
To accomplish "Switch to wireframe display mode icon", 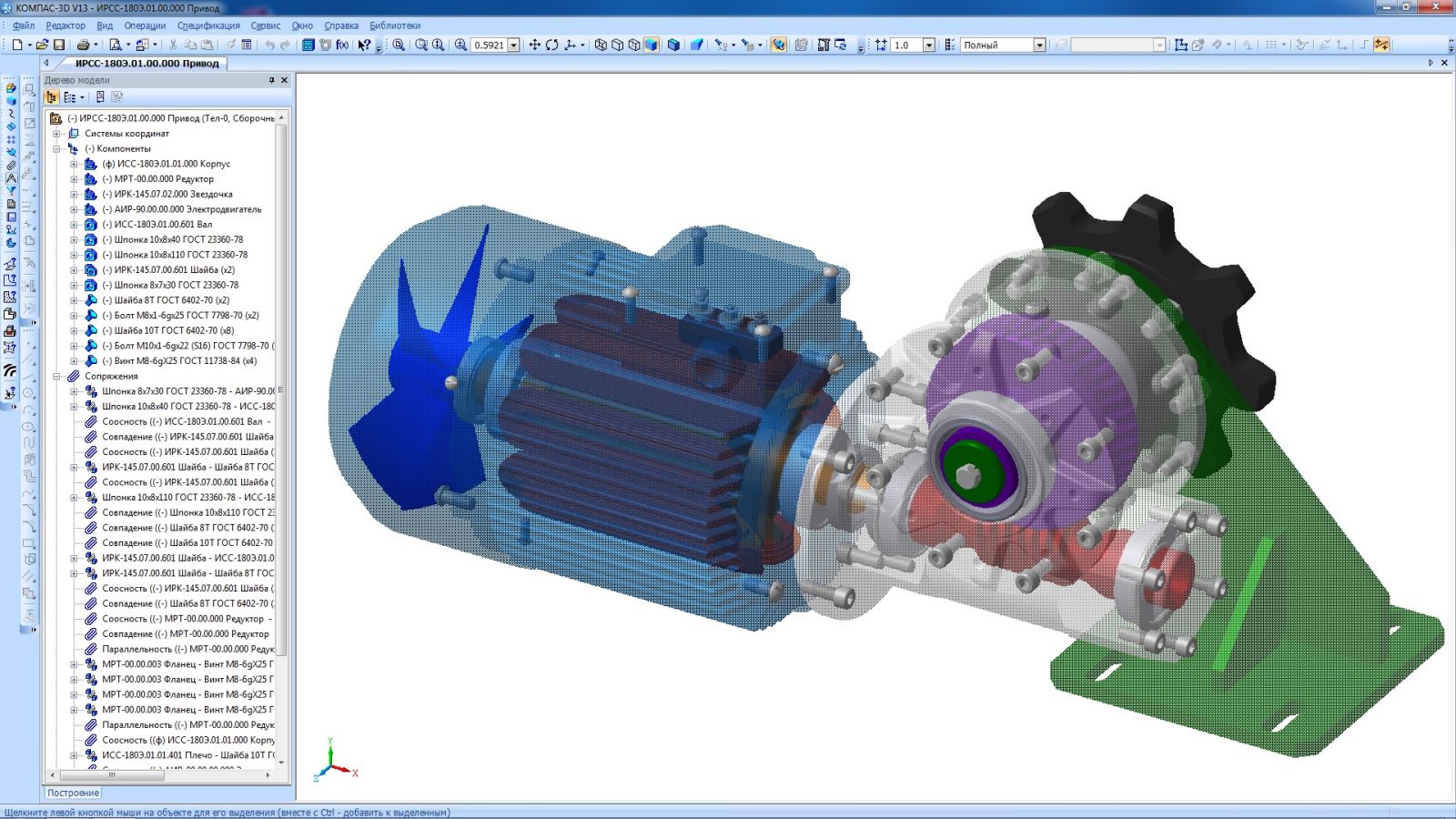I will (x=601, y=45).
